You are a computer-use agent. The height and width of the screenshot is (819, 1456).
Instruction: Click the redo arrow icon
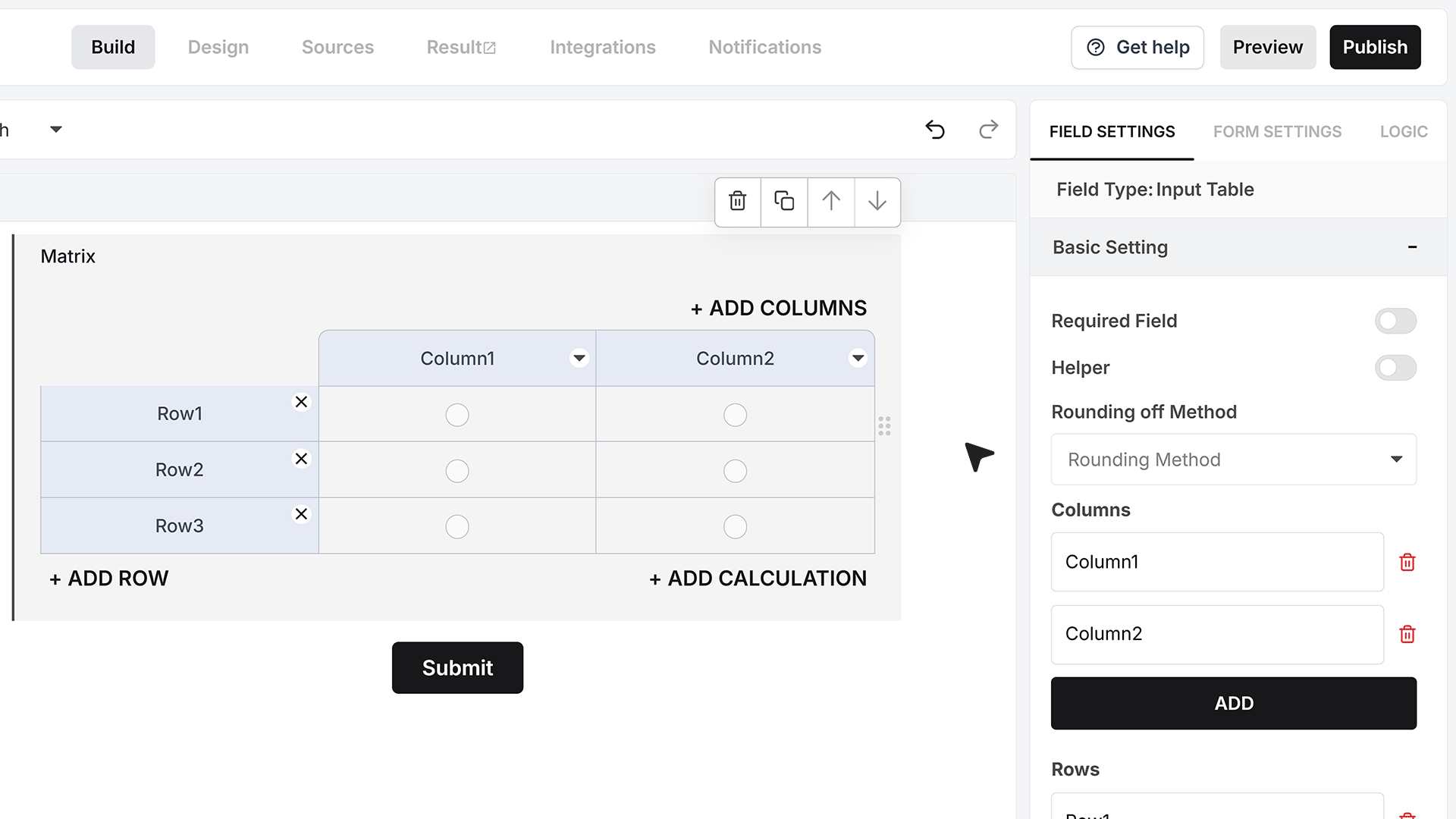[988, 130]
